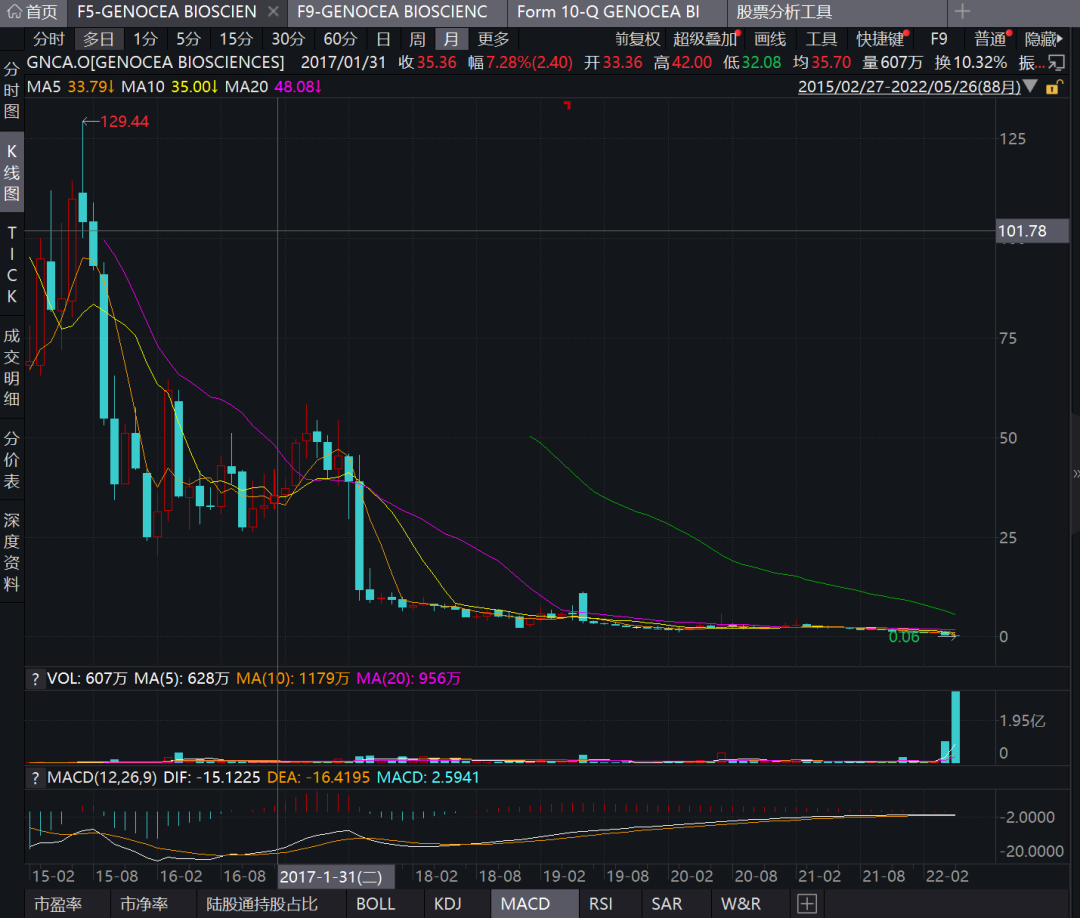Image resolution: width=1080 pixels, height=918 pixels.
Task: Click the right-edge panel expand handle
Action: [1075, 474]
